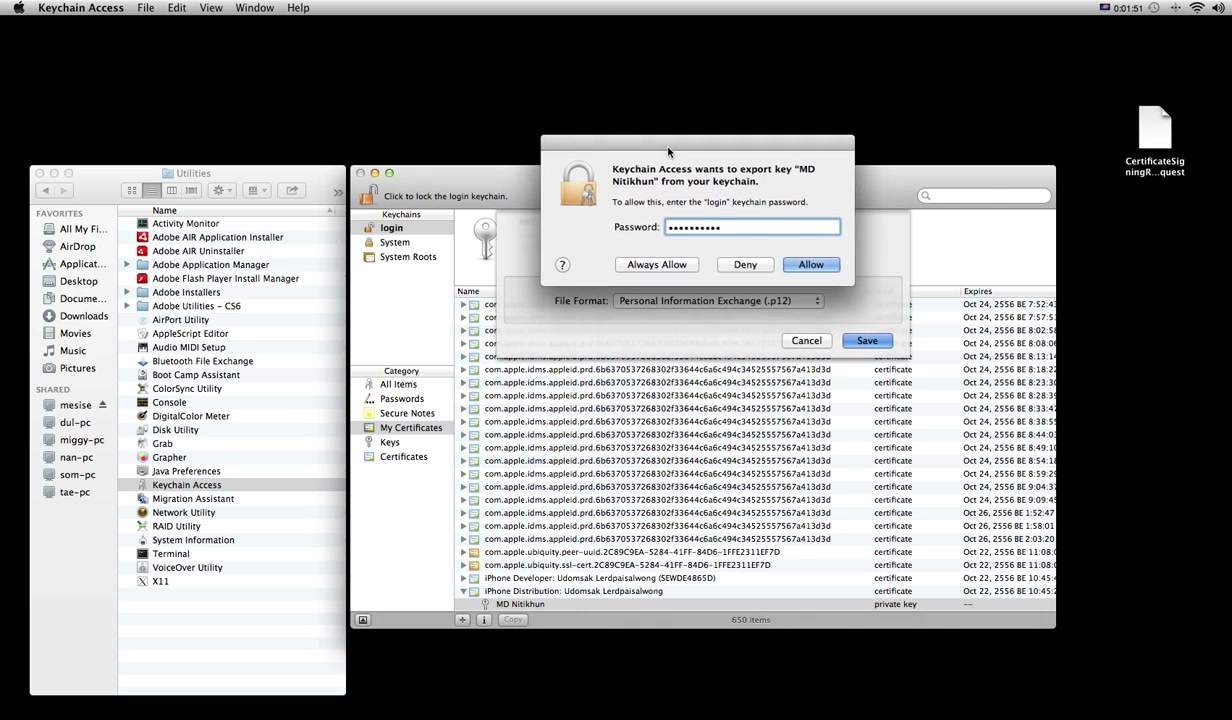
Task: Open Window menu
Action: 254,8
